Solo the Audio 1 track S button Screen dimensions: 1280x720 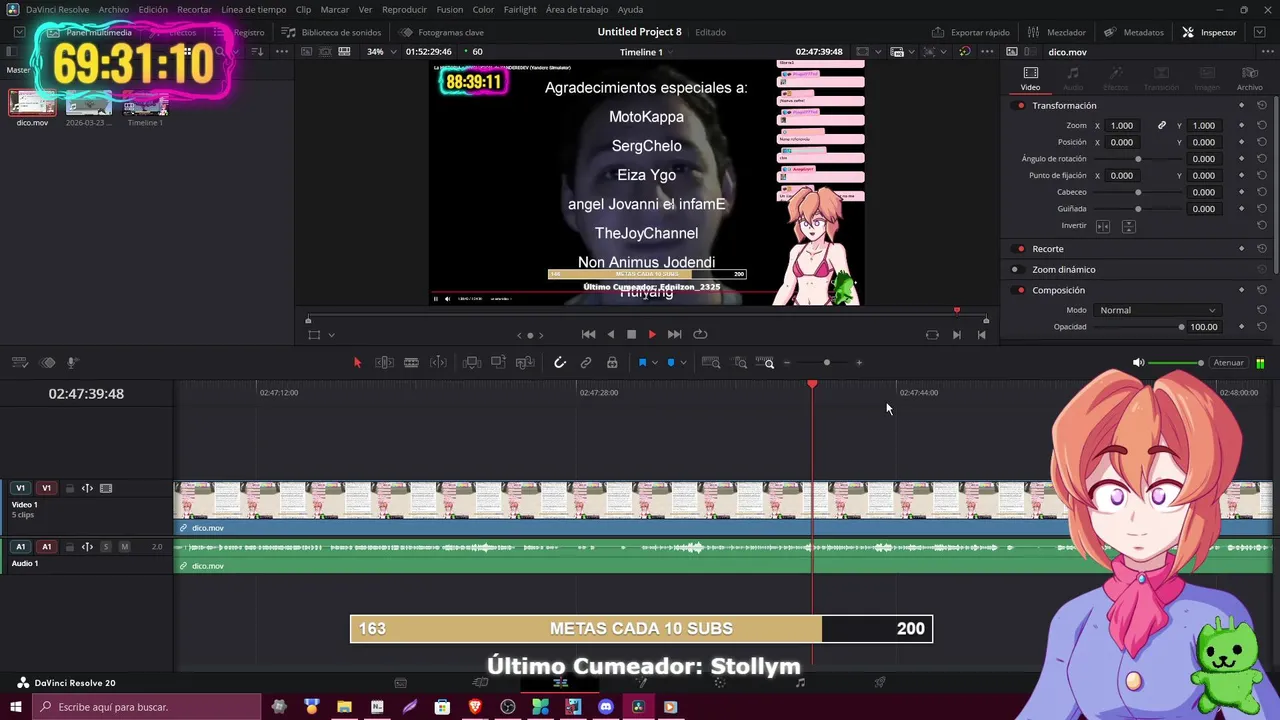tap(106, 547)
